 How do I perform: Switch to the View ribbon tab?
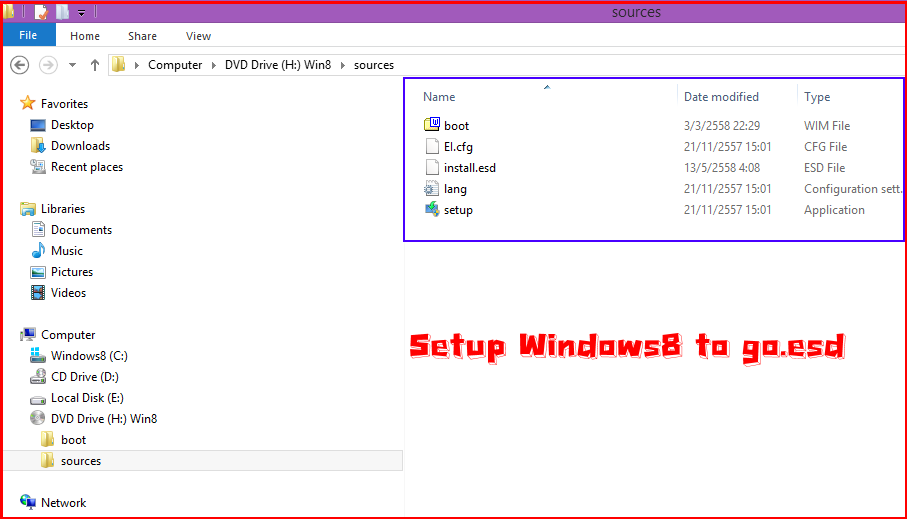198,36
